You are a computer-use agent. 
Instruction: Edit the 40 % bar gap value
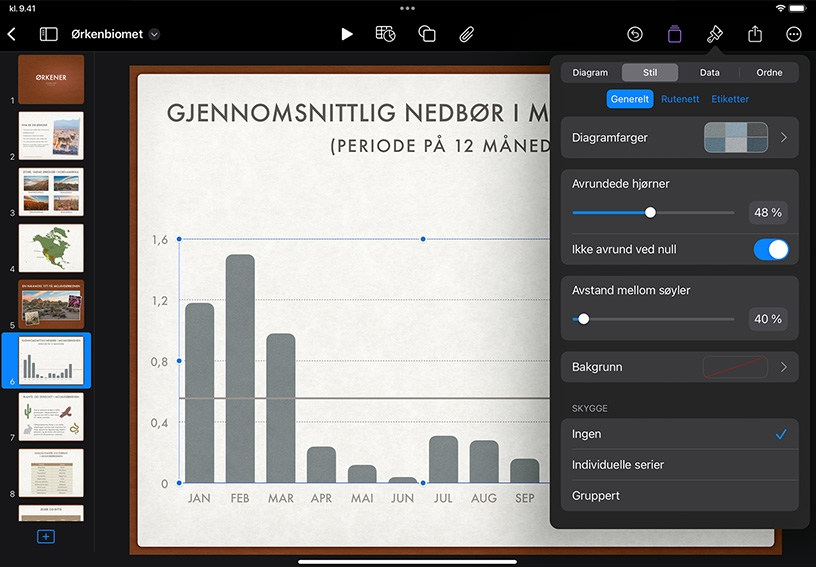point(768,319)
